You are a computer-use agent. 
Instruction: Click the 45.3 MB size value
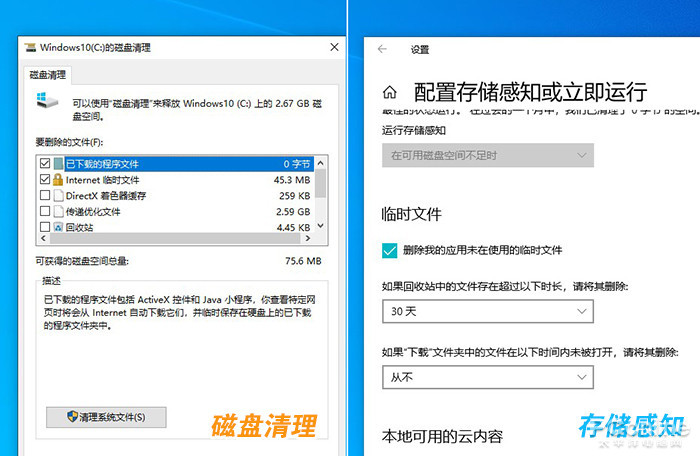click(292, 180)
